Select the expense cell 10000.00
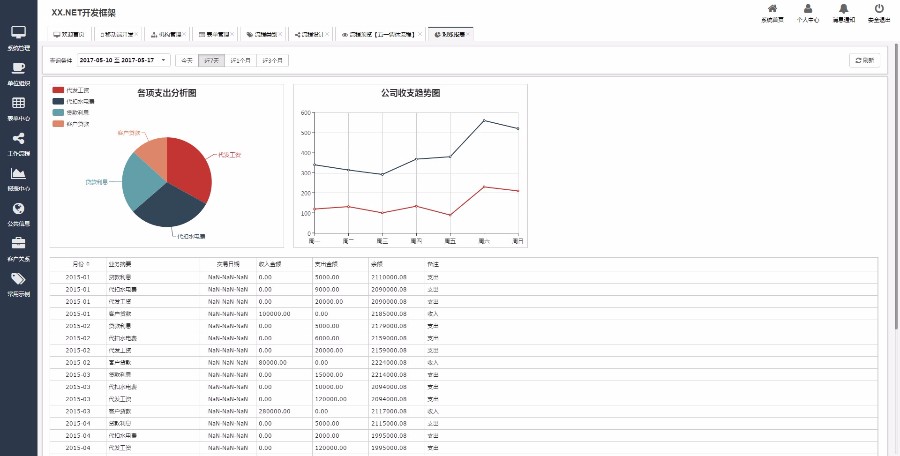Image resolution: width=900 pixels, height=456 pixels. (x=341, y=387)
